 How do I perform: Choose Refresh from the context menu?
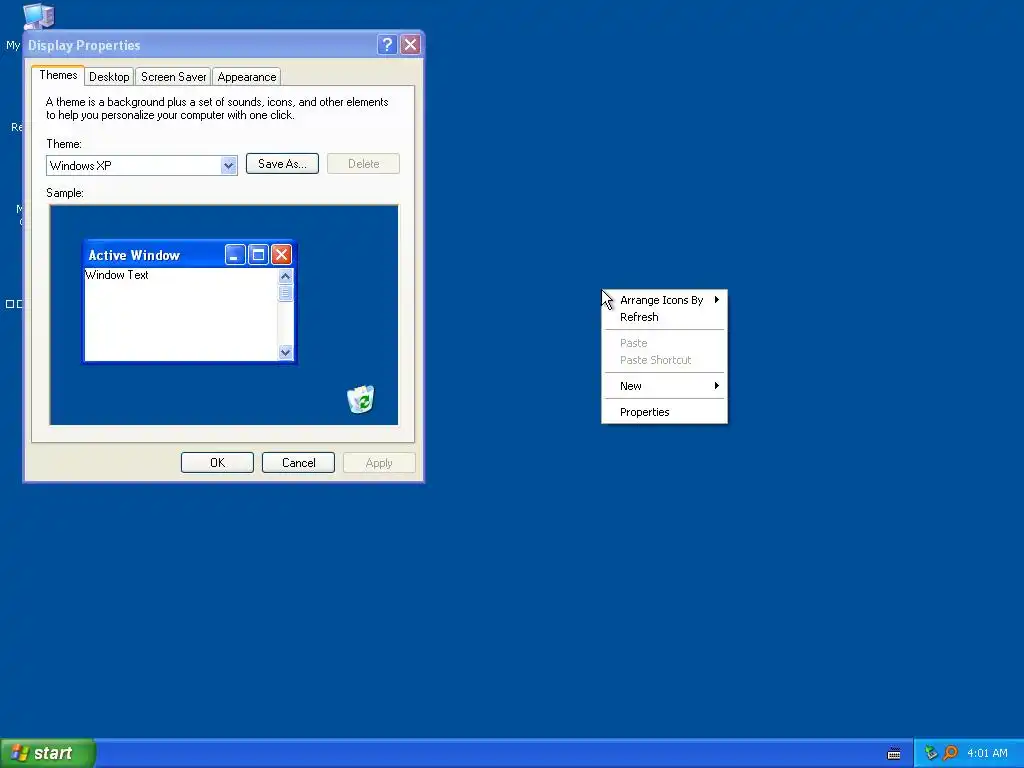[x=664, y=317]
